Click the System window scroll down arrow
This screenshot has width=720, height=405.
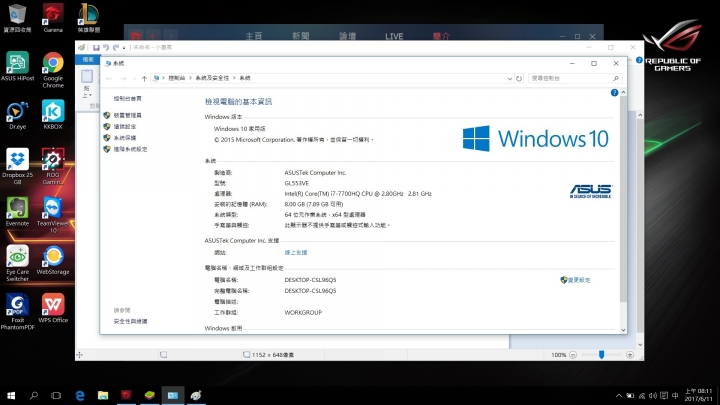[x=623, y=330]
